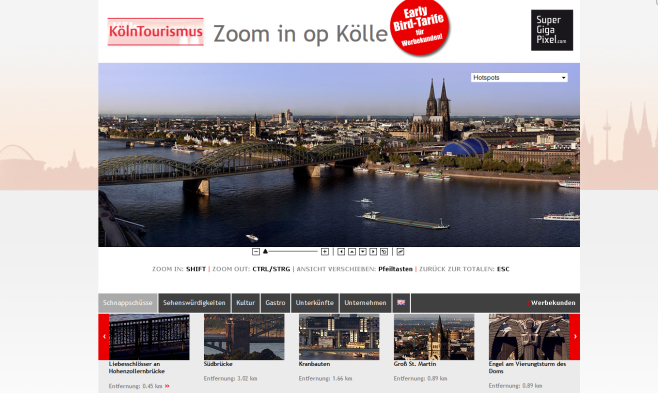Switch to the Gastro tab
Viewport: 658px width, 393px height.
tap(275, 302)
